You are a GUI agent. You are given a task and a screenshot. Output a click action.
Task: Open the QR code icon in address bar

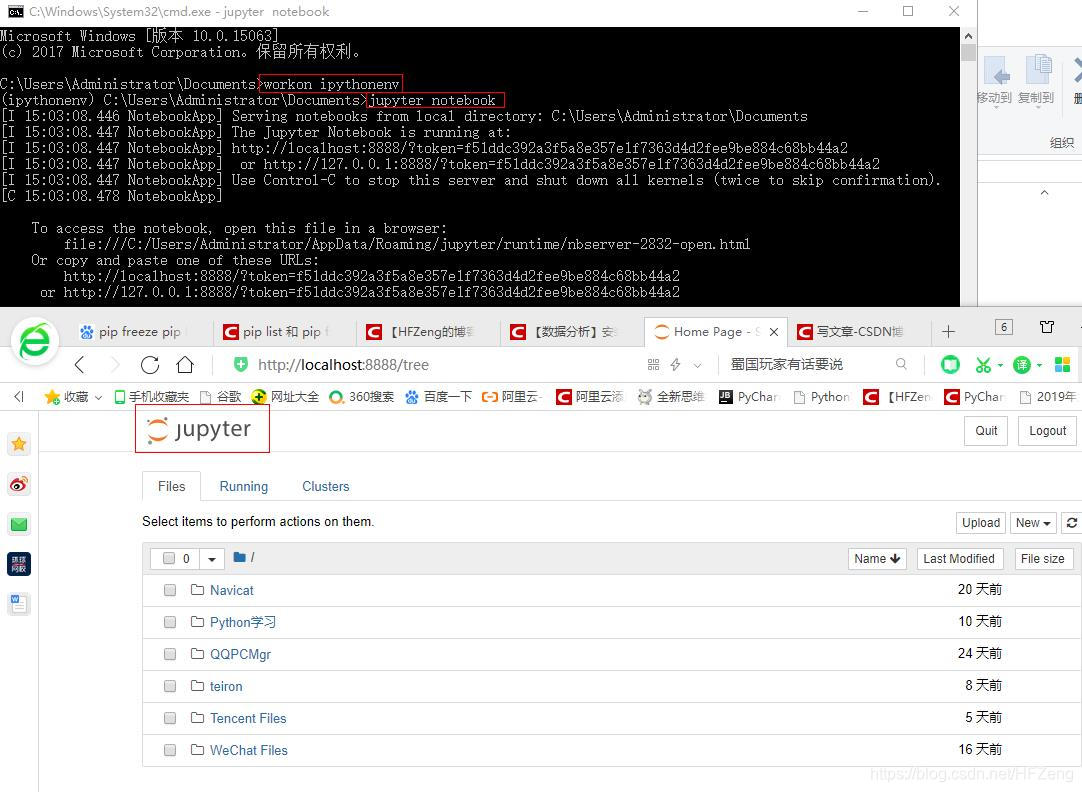[x=653, y=364]
